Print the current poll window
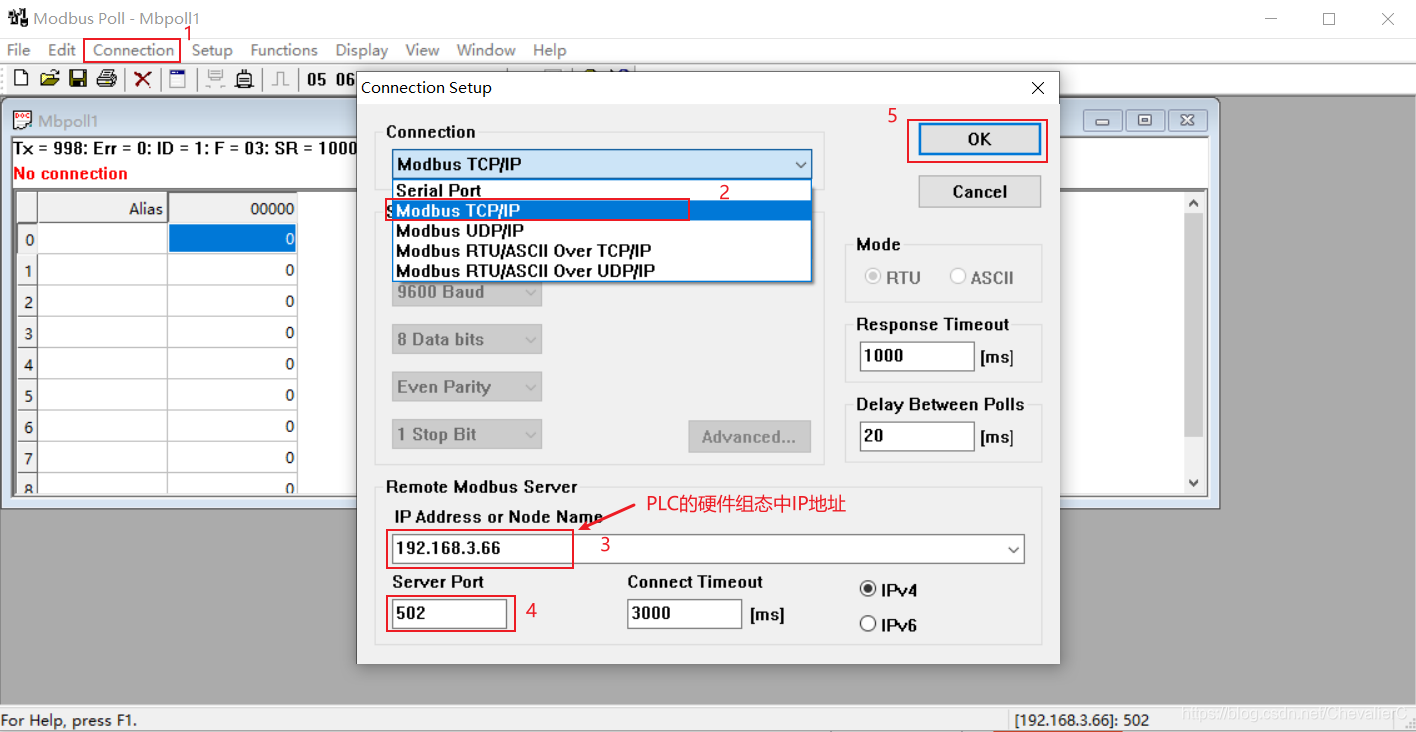Screen dimensions: 1416x732 pyautogui.click(x=106, y=79)
